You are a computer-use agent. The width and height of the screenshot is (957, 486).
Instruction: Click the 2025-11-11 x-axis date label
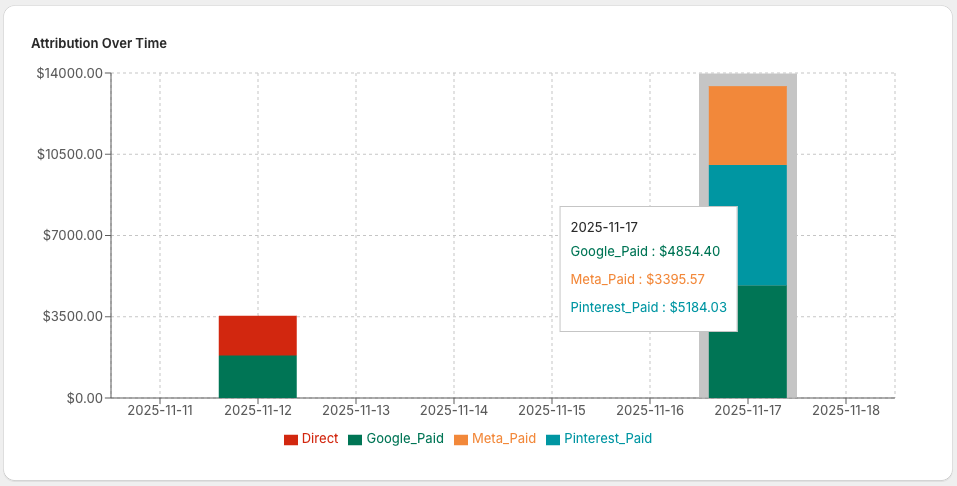click(x=160, y=410)
